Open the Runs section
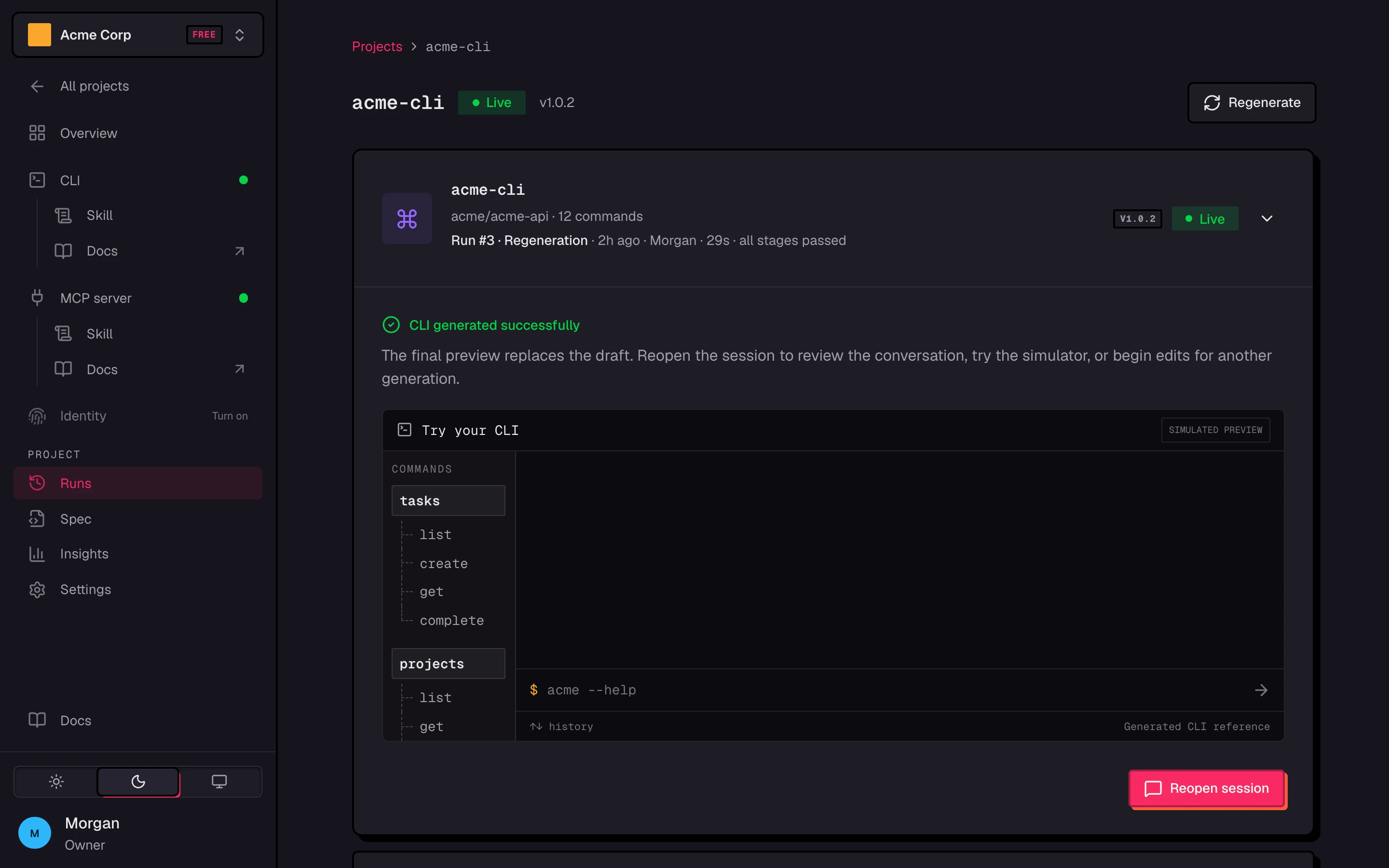Screen dimensions: 1389x868 [x=137, y=483]
